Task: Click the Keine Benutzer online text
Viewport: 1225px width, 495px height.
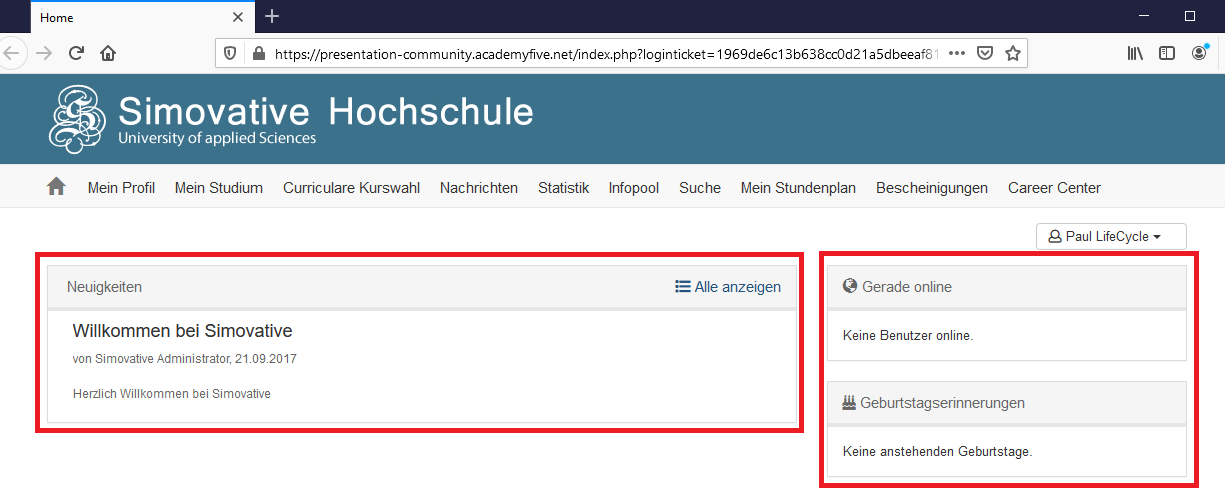Action: coord(908,335)
